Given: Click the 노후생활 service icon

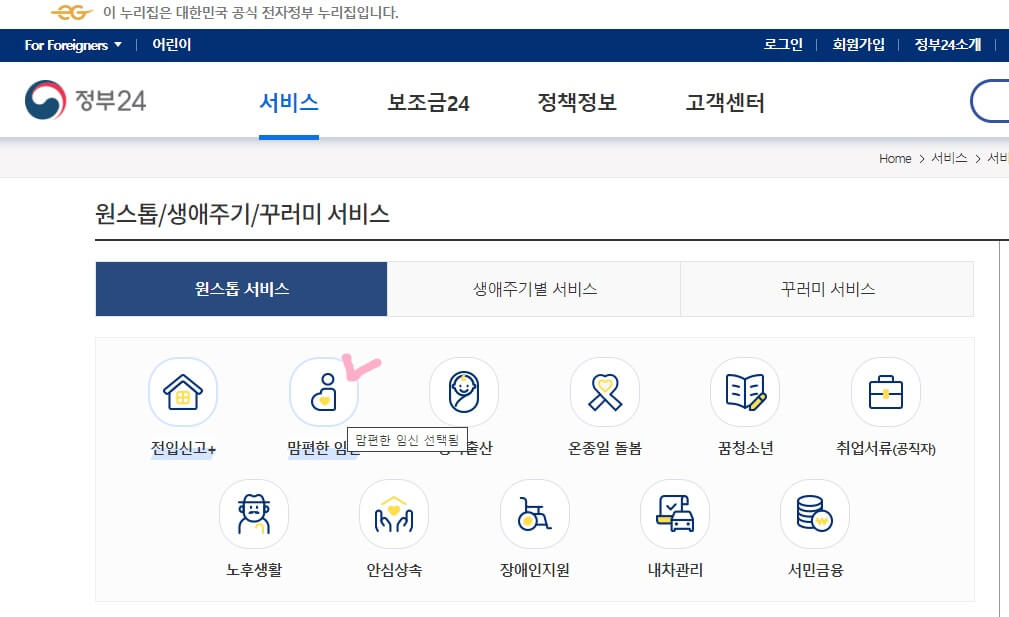Looking at the screenshot, I should 254,513.
